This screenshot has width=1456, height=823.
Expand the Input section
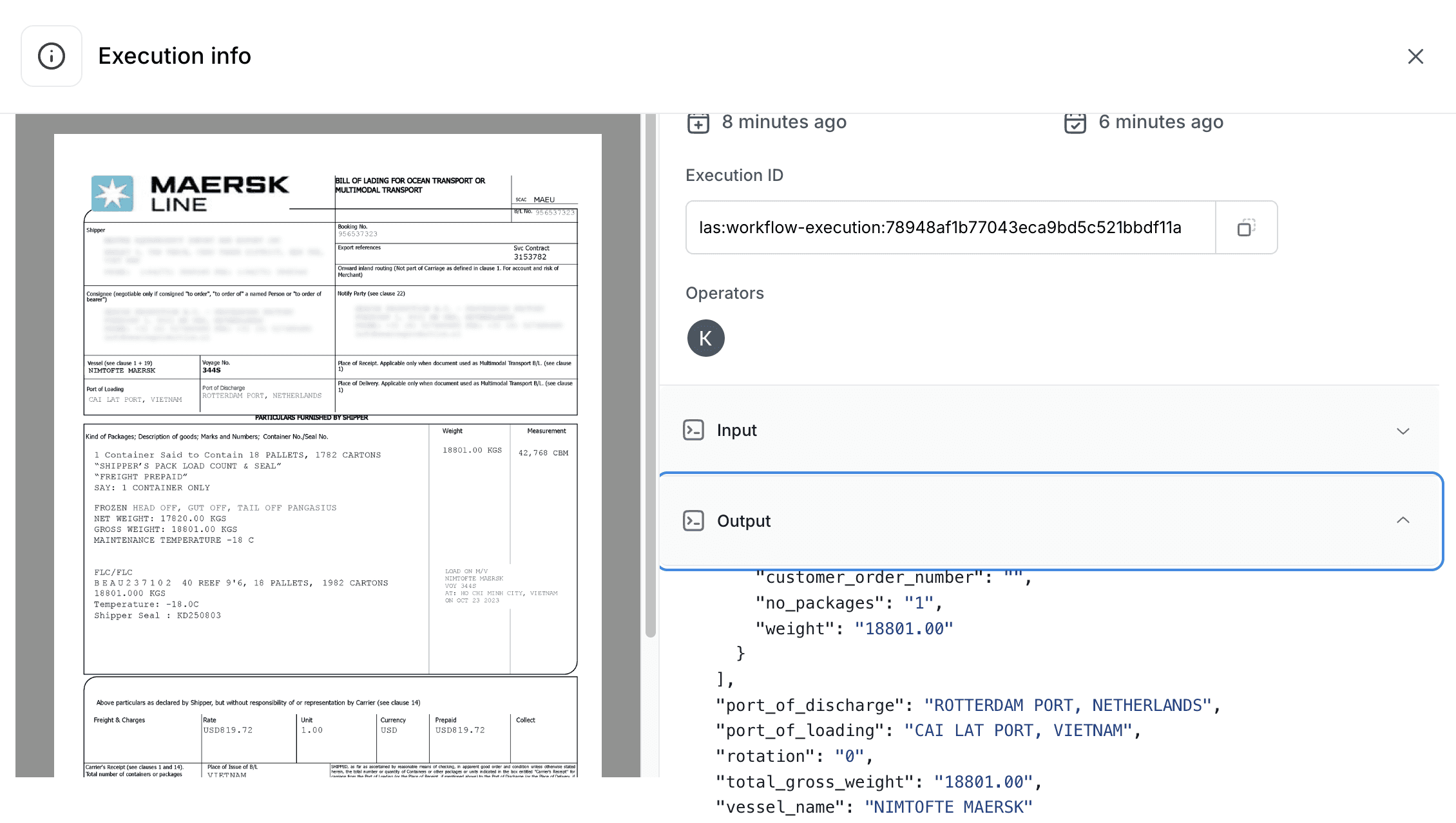[736, 430]
